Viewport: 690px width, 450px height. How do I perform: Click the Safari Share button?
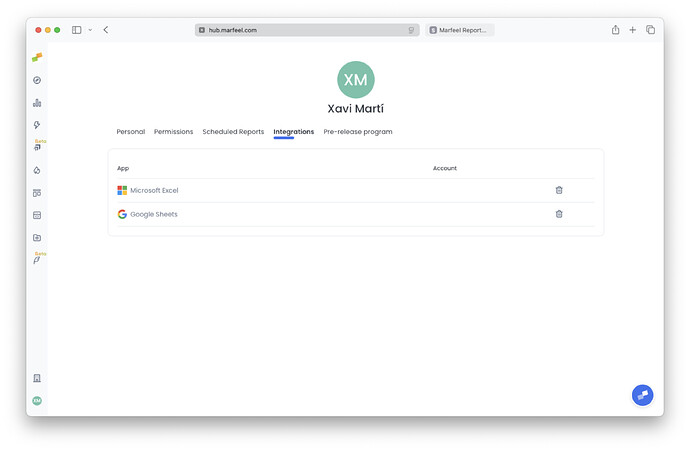tap(615, 30)
